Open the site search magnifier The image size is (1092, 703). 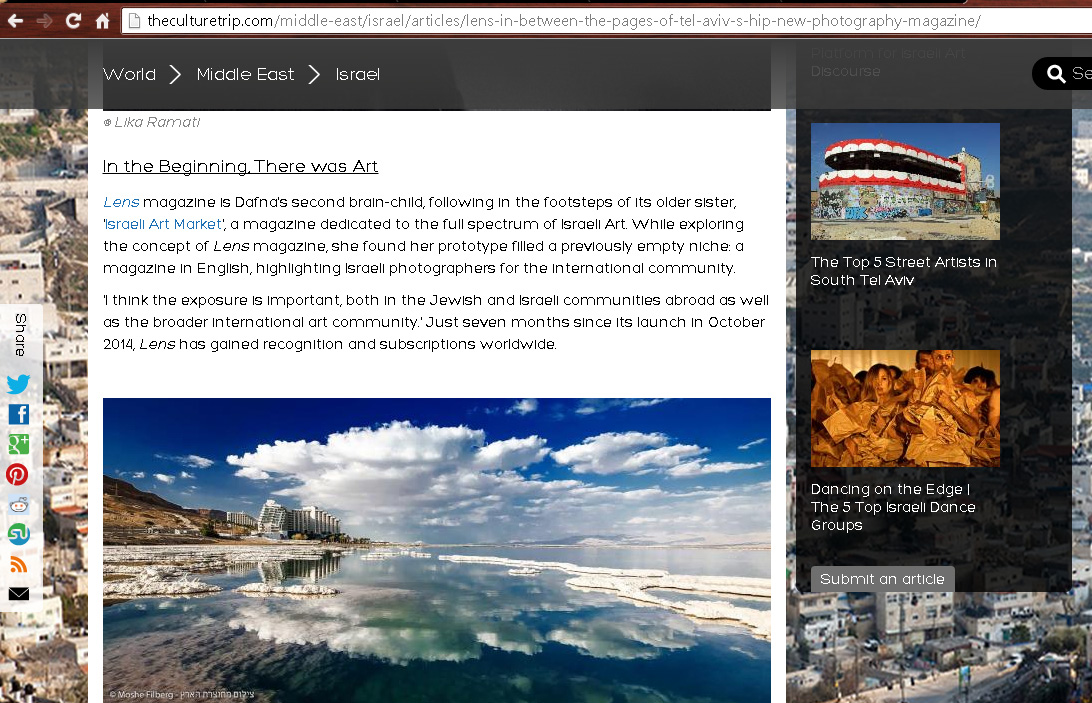point(1056,73)
